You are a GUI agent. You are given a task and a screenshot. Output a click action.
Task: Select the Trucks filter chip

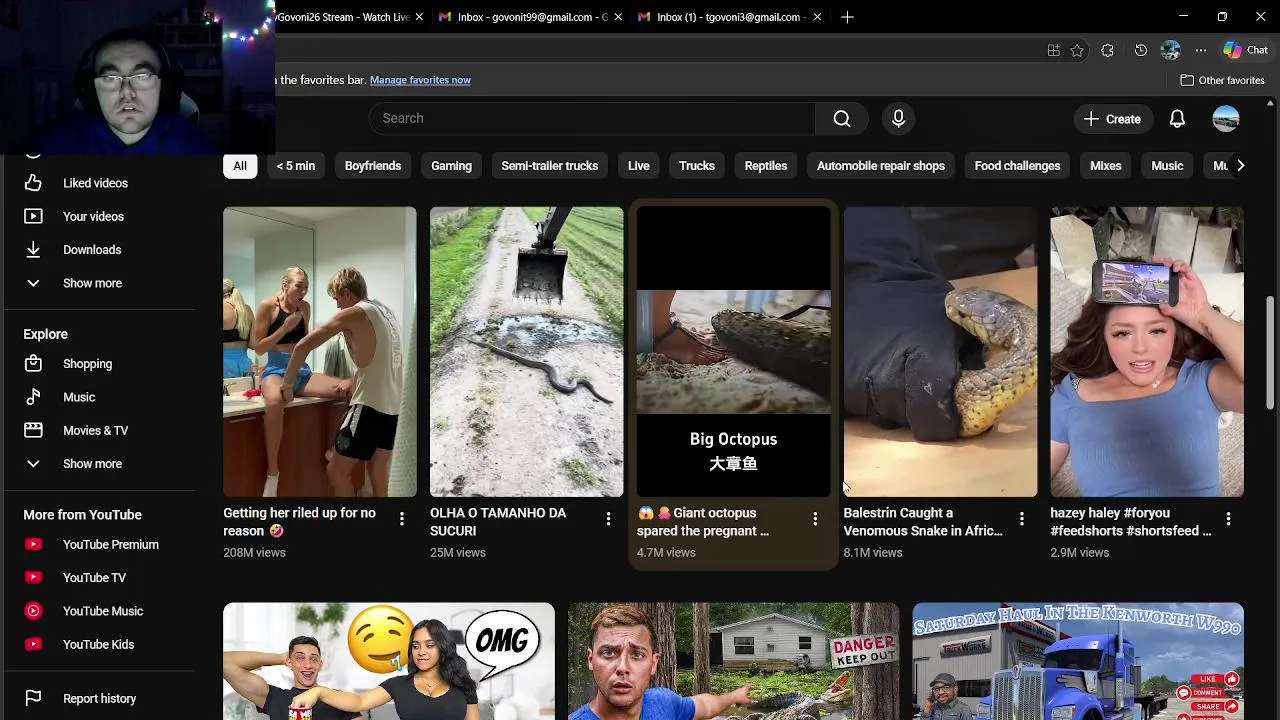click(x=697, y=166)
